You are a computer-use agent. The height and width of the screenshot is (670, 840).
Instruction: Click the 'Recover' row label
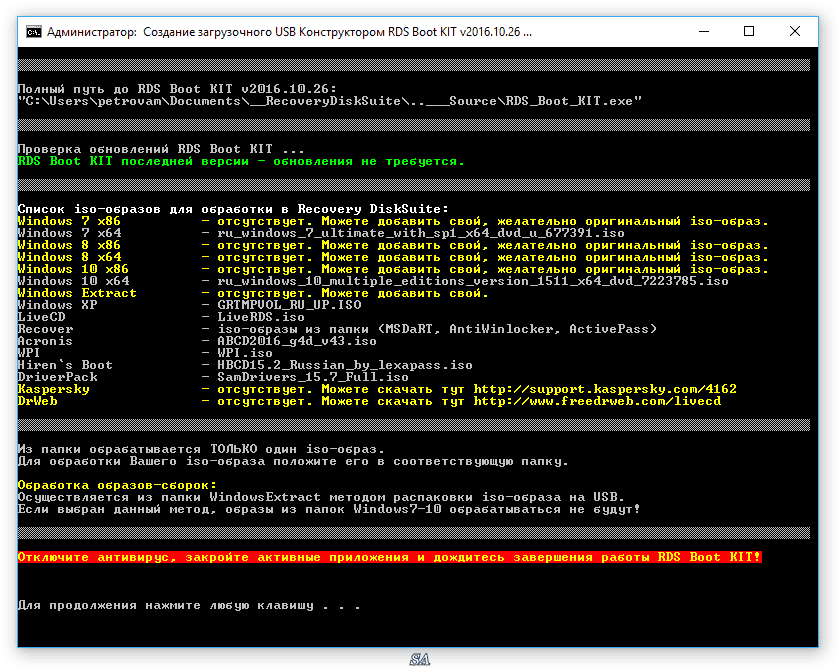click(46, 329)
